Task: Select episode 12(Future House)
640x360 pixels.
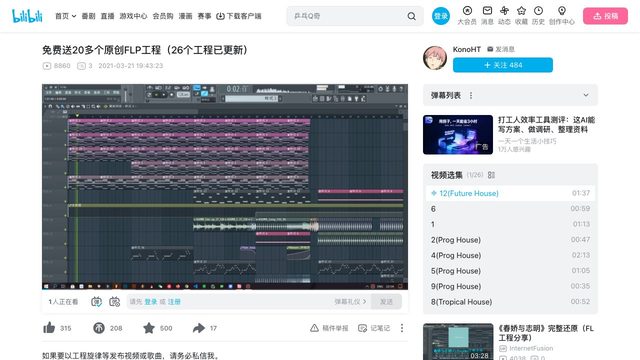Action: [510, 193]
